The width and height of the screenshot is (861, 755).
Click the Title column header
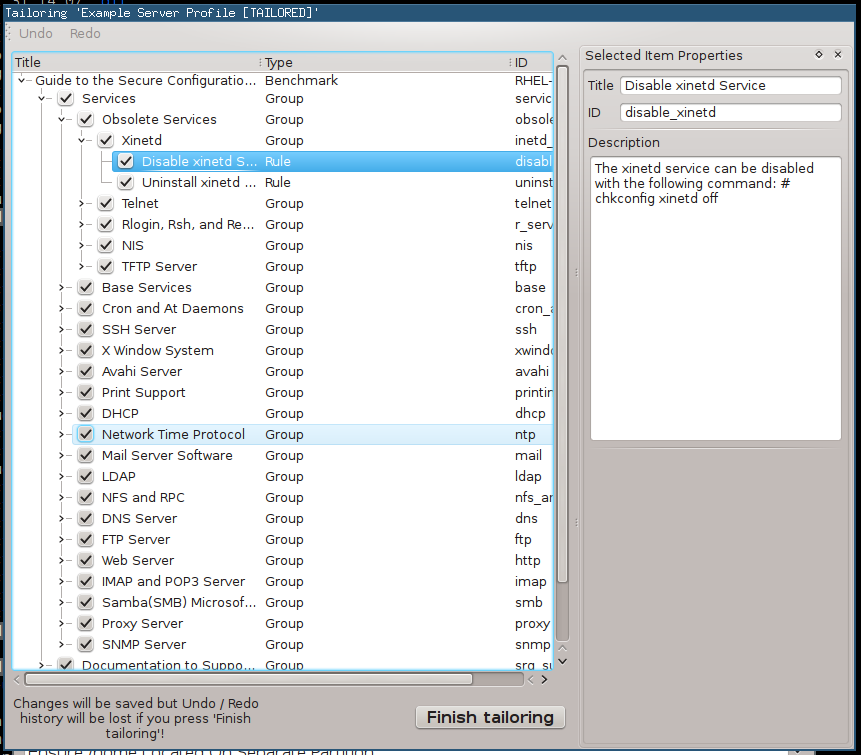pos(136,62)
